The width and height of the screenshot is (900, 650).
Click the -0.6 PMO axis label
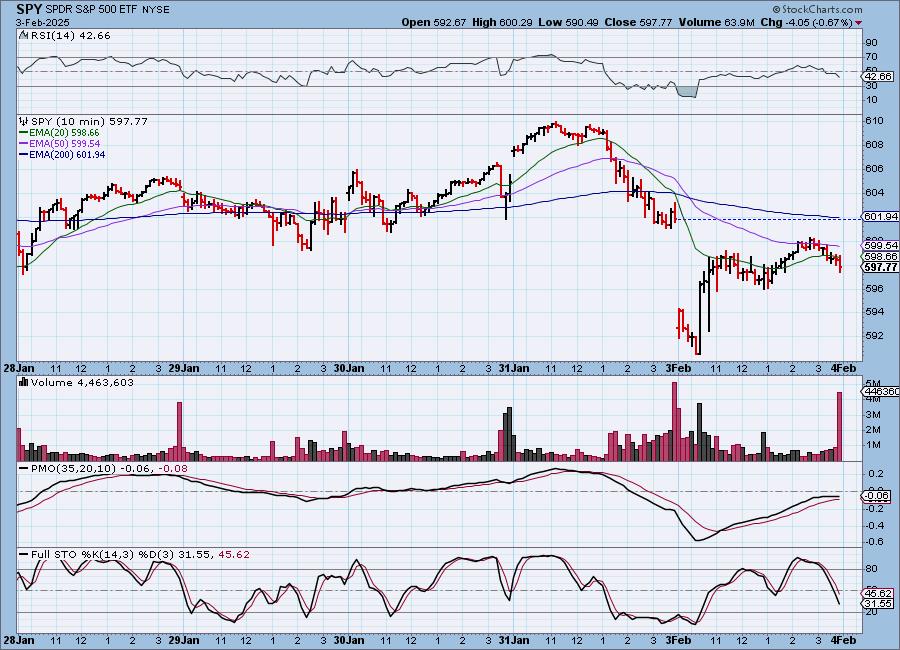pyautogui.click(x=875, y=541)
